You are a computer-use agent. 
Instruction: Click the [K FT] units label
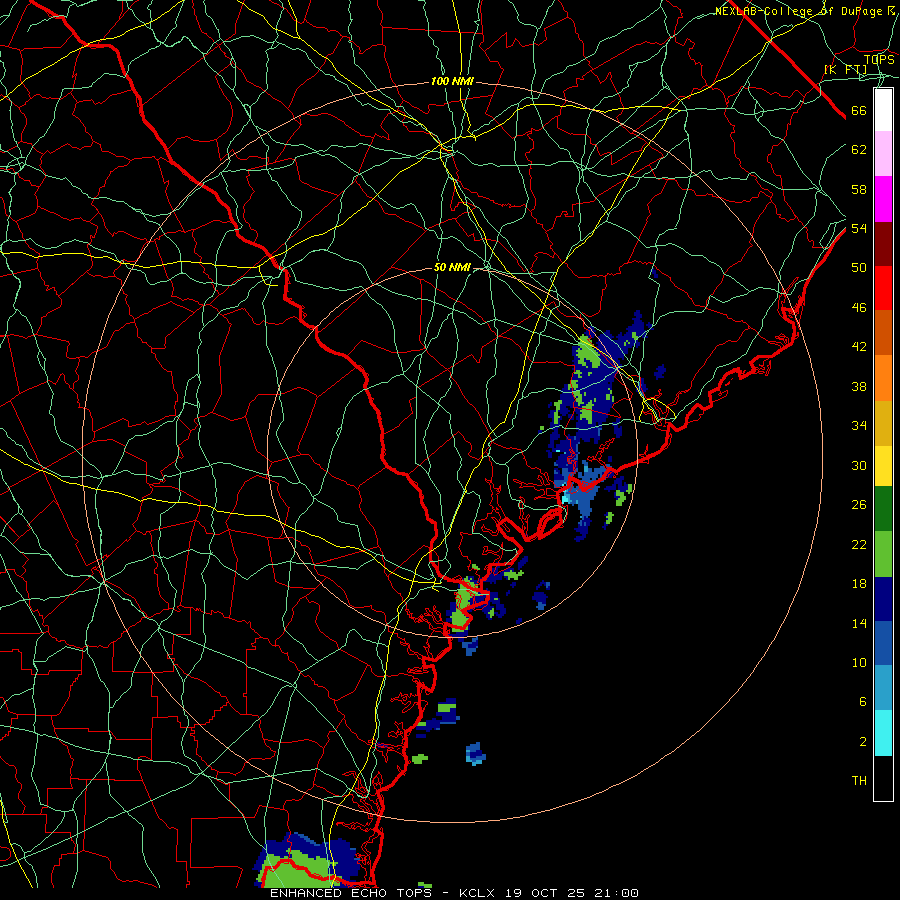pos(845,69)
